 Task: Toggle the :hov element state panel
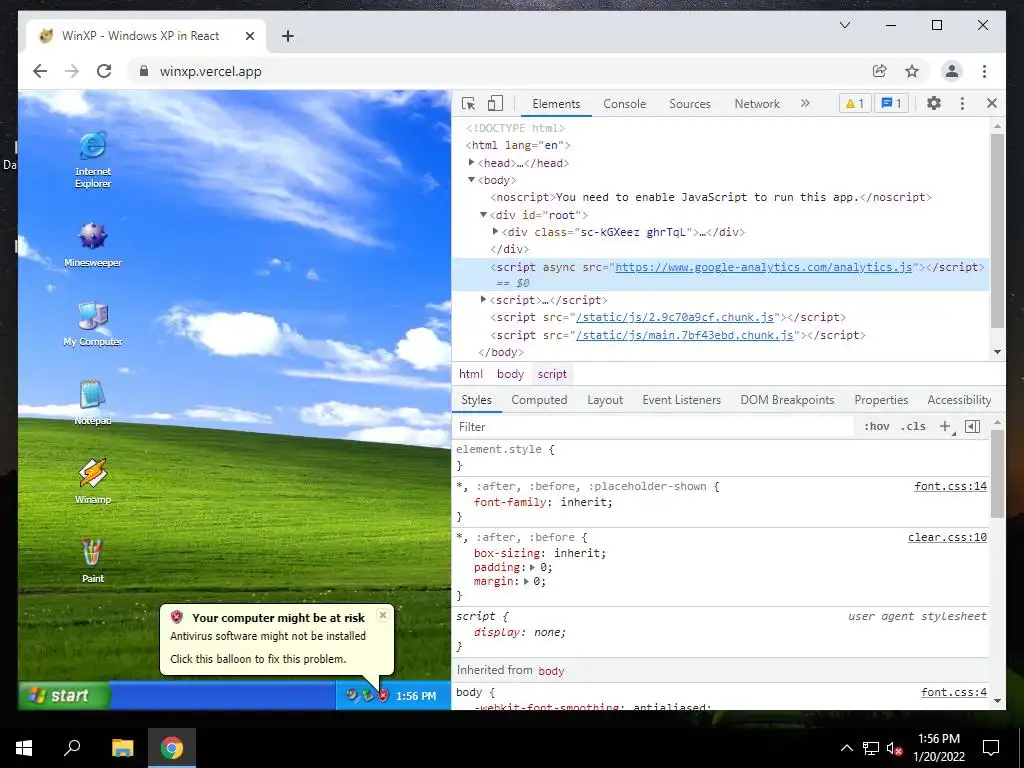(876, 426)
